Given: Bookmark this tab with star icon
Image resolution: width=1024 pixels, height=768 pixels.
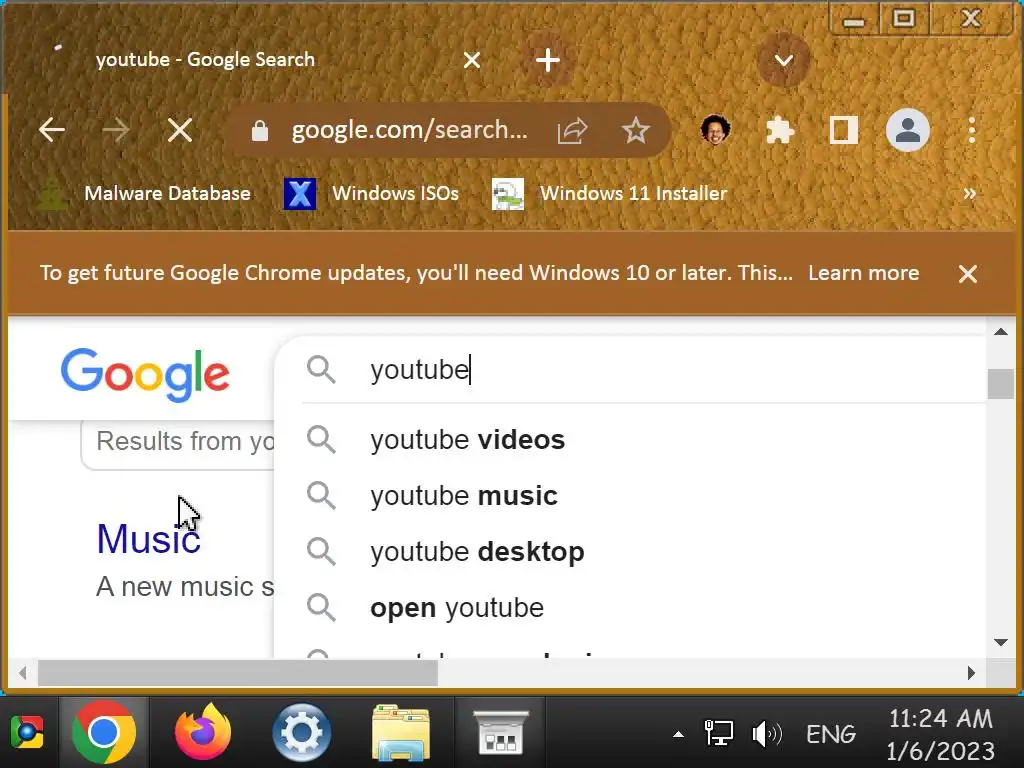Looking at the screenshot, I should pos(635,131).
